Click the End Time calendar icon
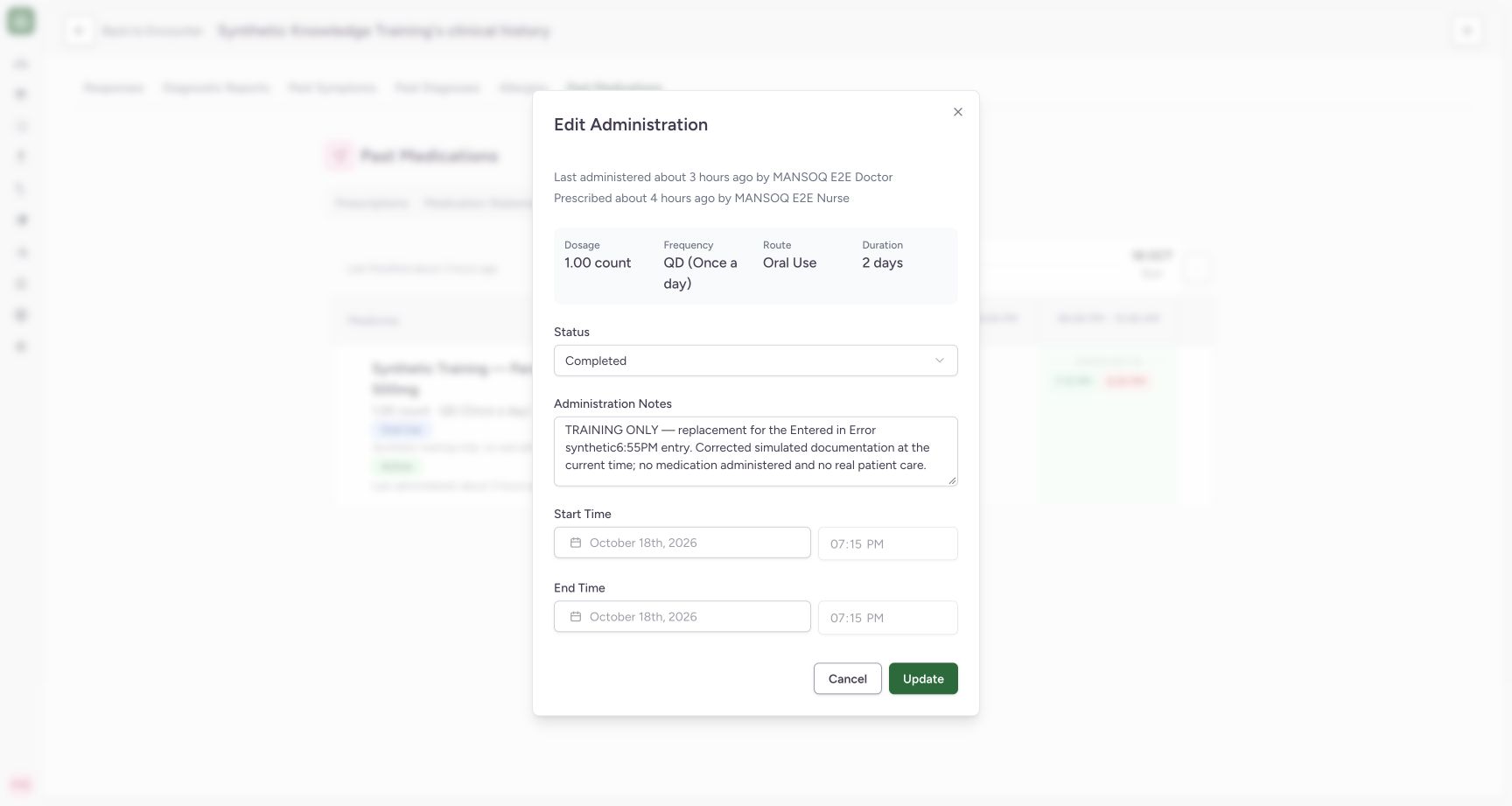This screenshot has height=806, width=1512. tap(576, 616)
